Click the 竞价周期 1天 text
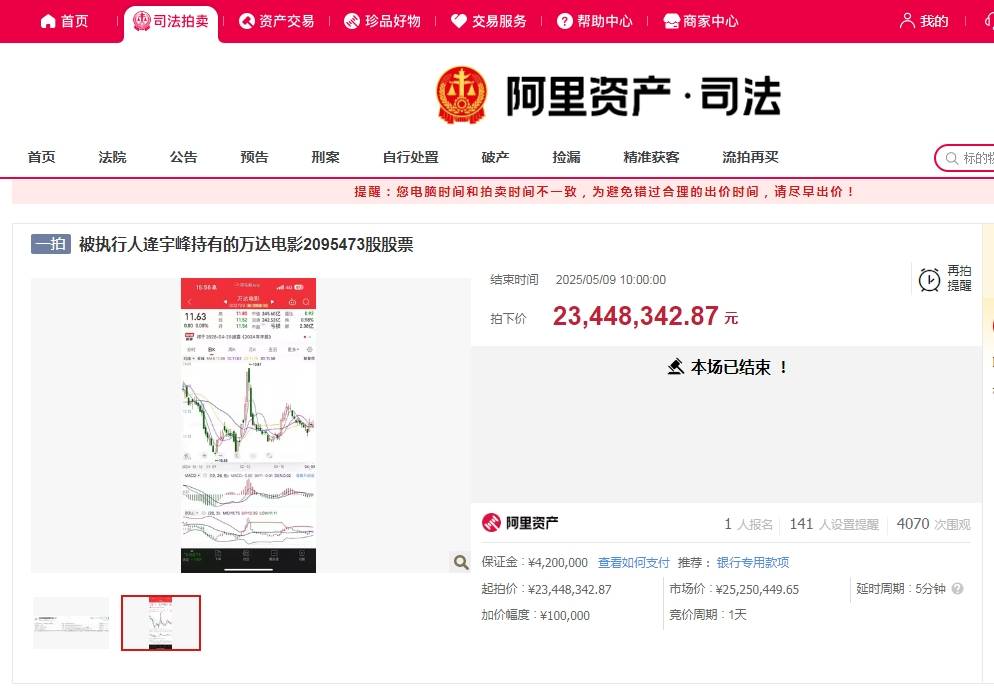The image size is (994, 694). pos(708,615)
